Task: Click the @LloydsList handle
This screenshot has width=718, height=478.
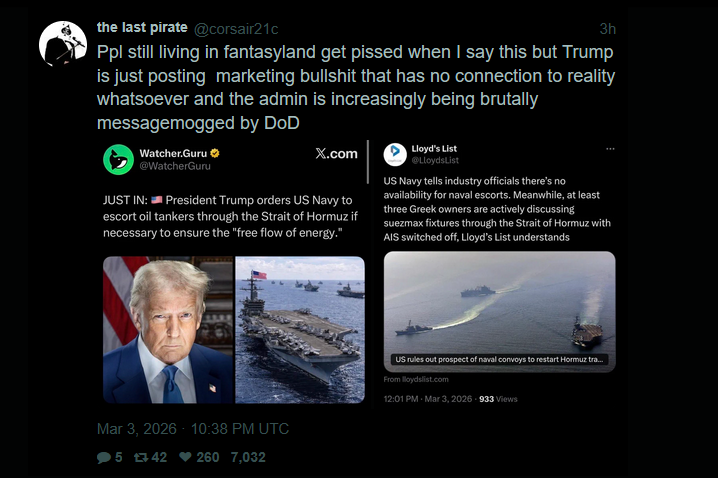Action: [432, 160]
